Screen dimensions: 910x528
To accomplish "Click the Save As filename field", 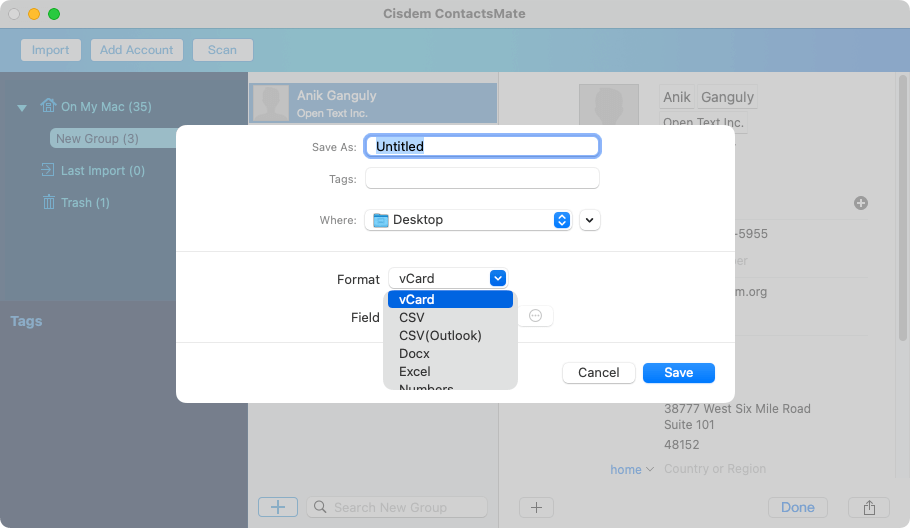I will (x=482, y=146).
